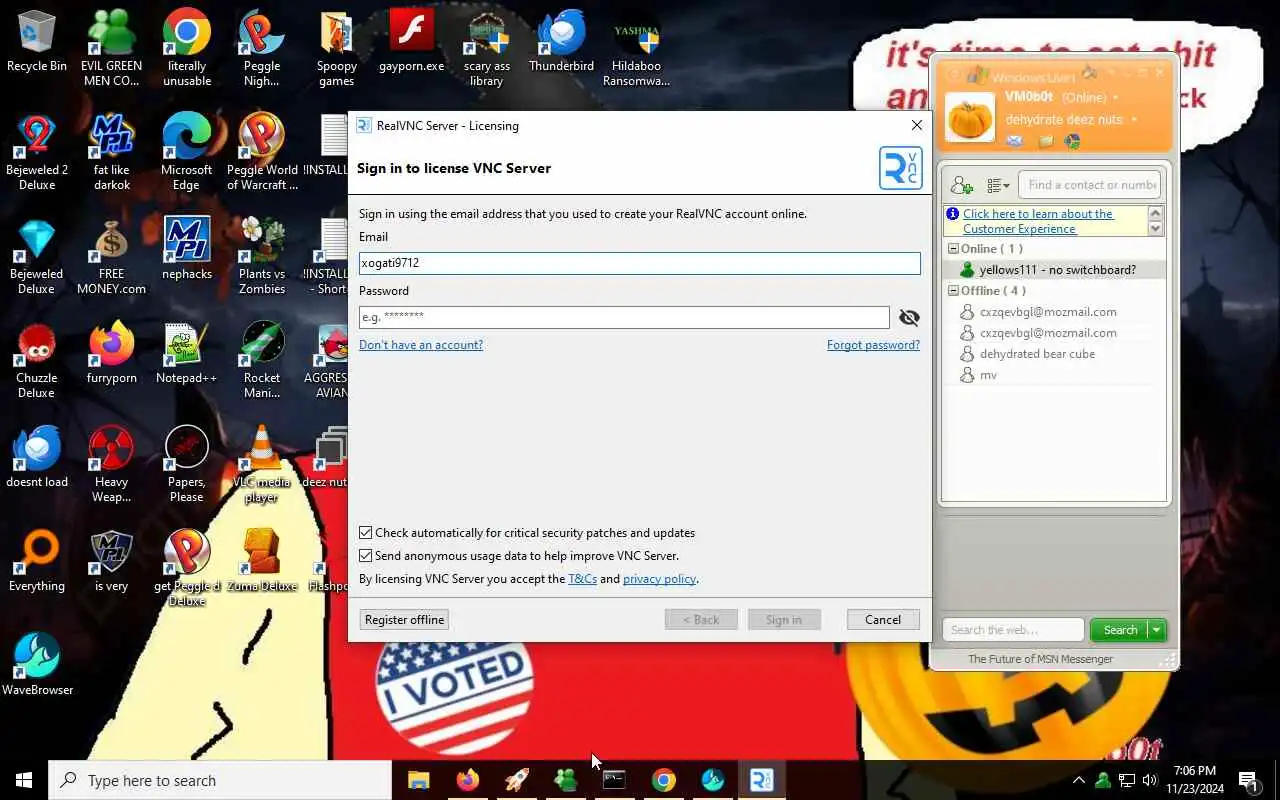Viewport: 1280px width, 800px height.
Task: Open the Recycle Bin desktop icon
Action: pos(37,43)
